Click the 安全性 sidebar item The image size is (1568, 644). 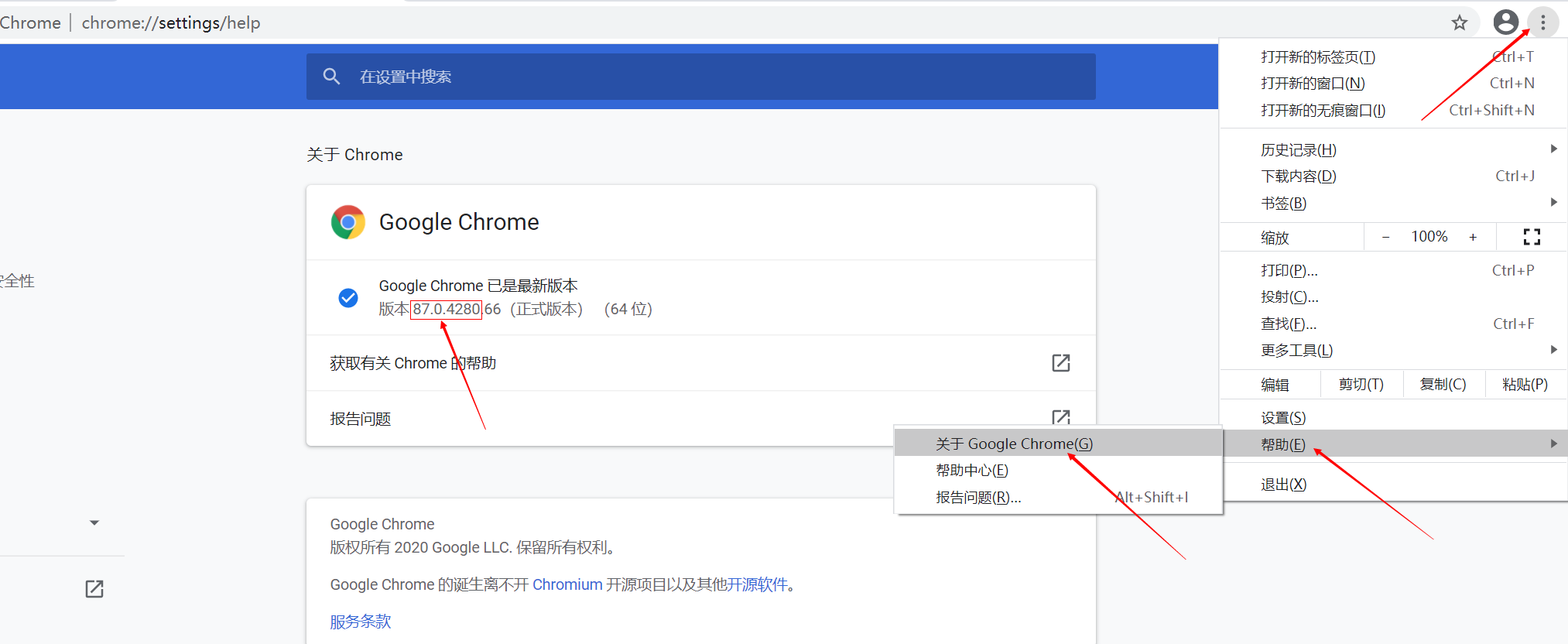17,281
